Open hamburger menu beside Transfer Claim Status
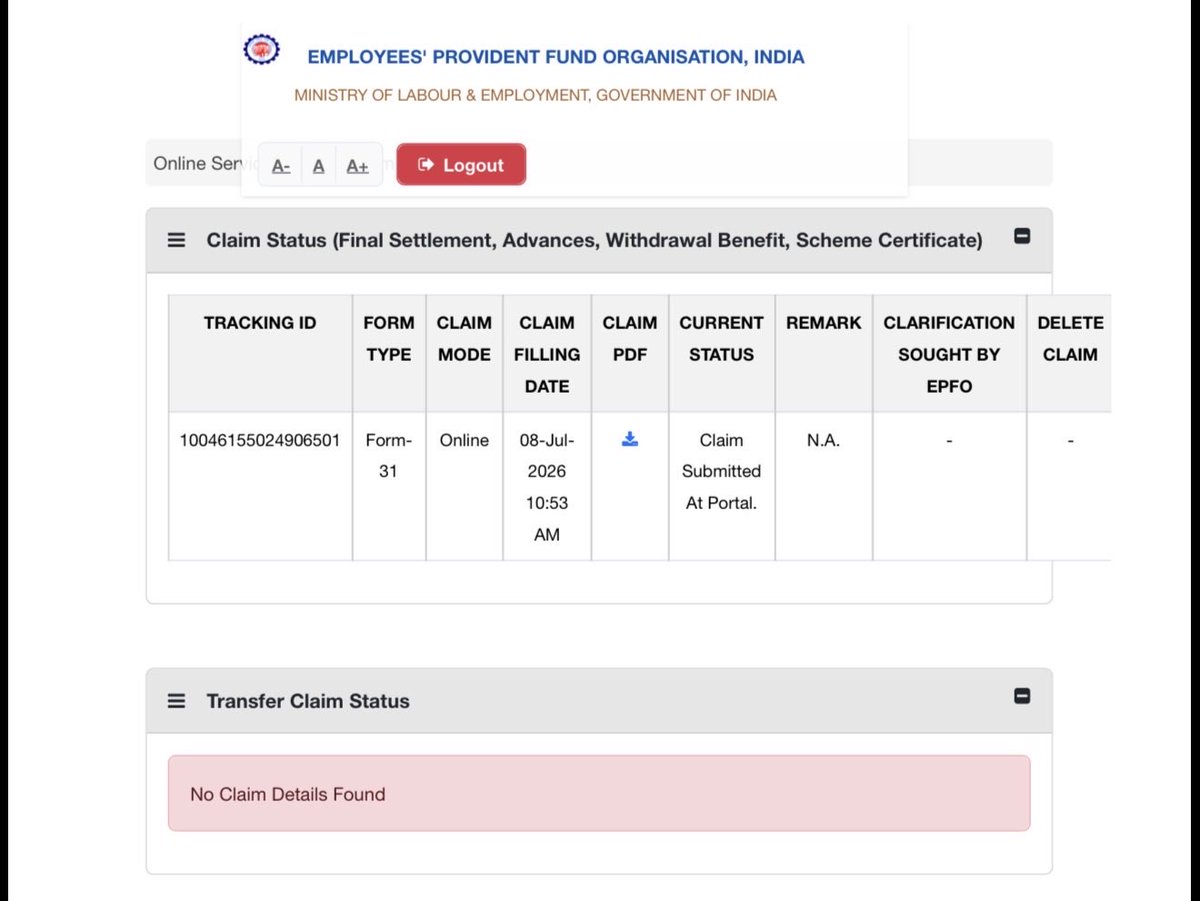 pos(177,701)
